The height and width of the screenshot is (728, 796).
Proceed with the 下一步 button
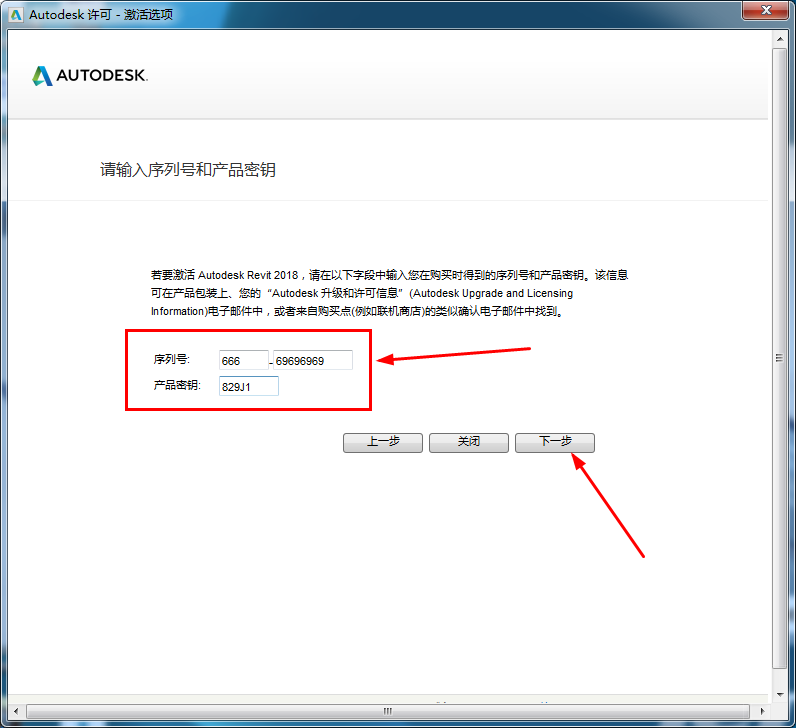tap(555, 442)
